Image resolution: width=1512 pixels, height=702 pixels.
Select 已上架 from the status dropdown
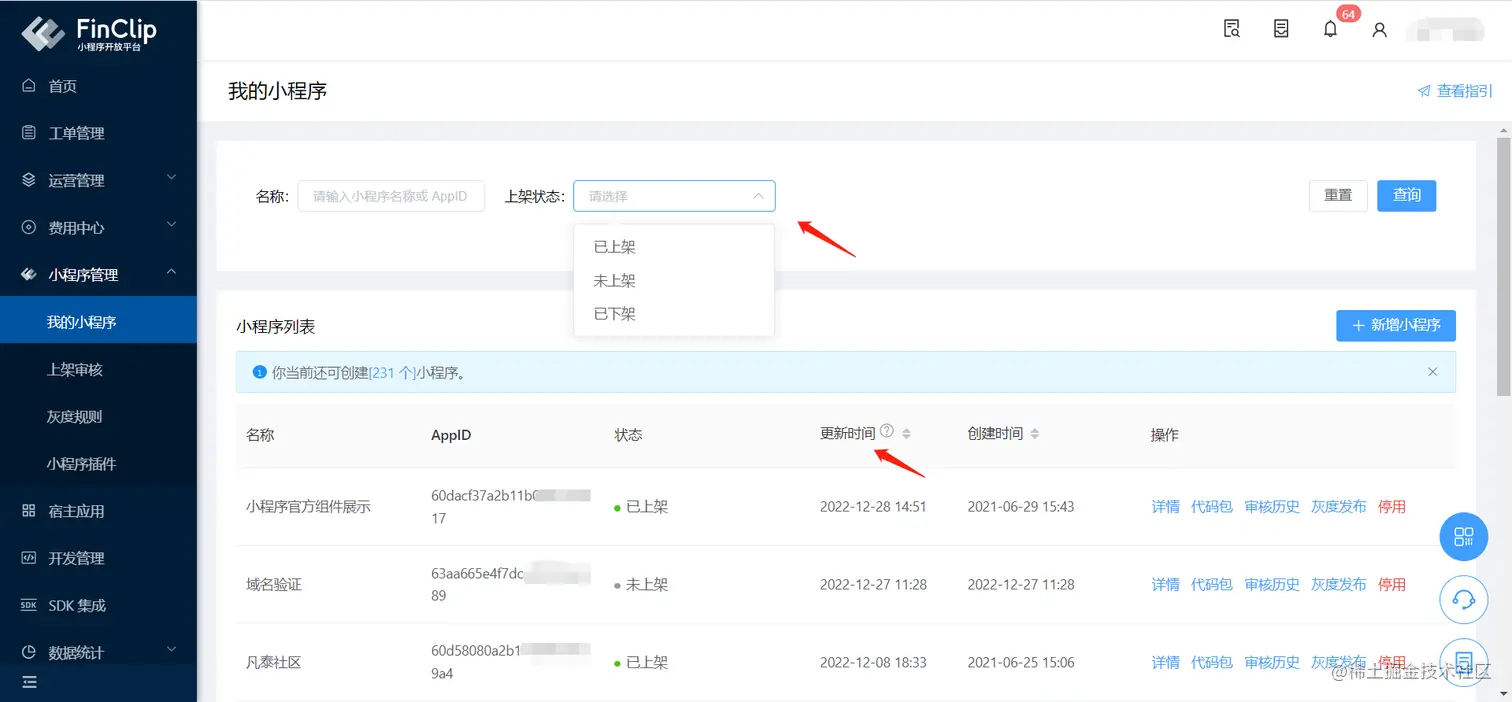(x=674, y=247)
